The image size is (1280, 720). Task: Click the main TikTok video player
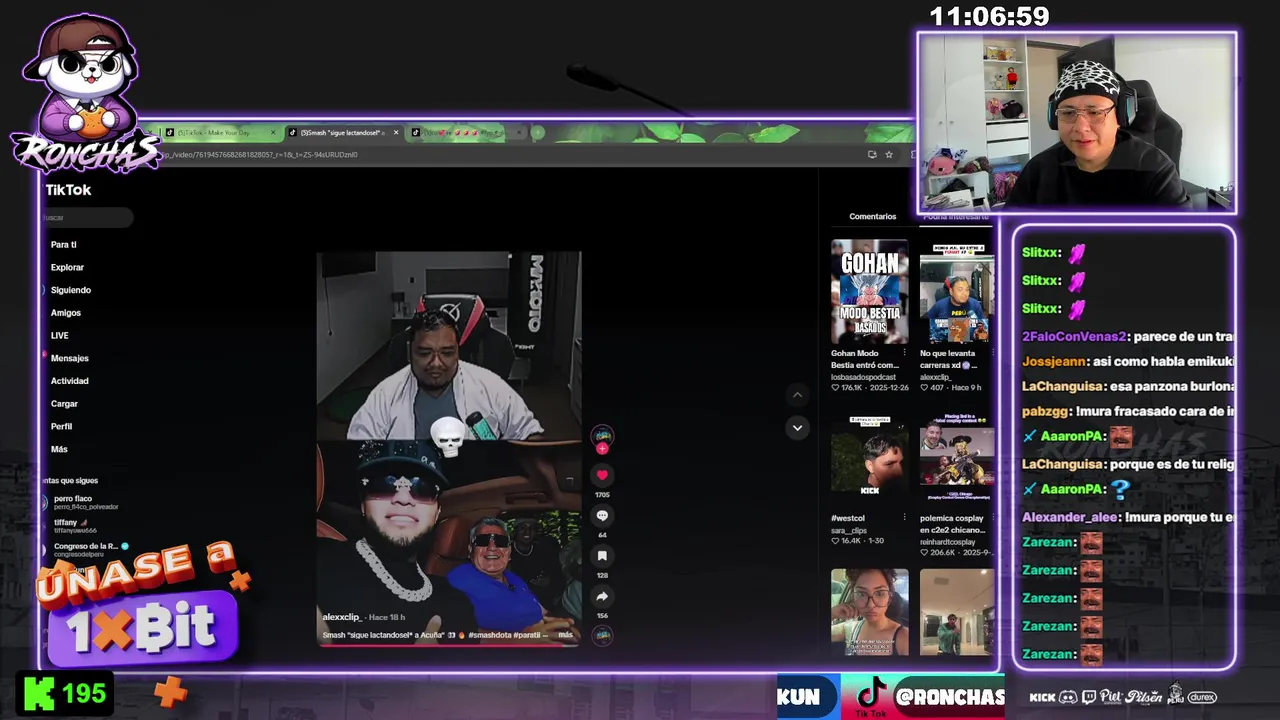pyautogui.click(x=449, y=448)
